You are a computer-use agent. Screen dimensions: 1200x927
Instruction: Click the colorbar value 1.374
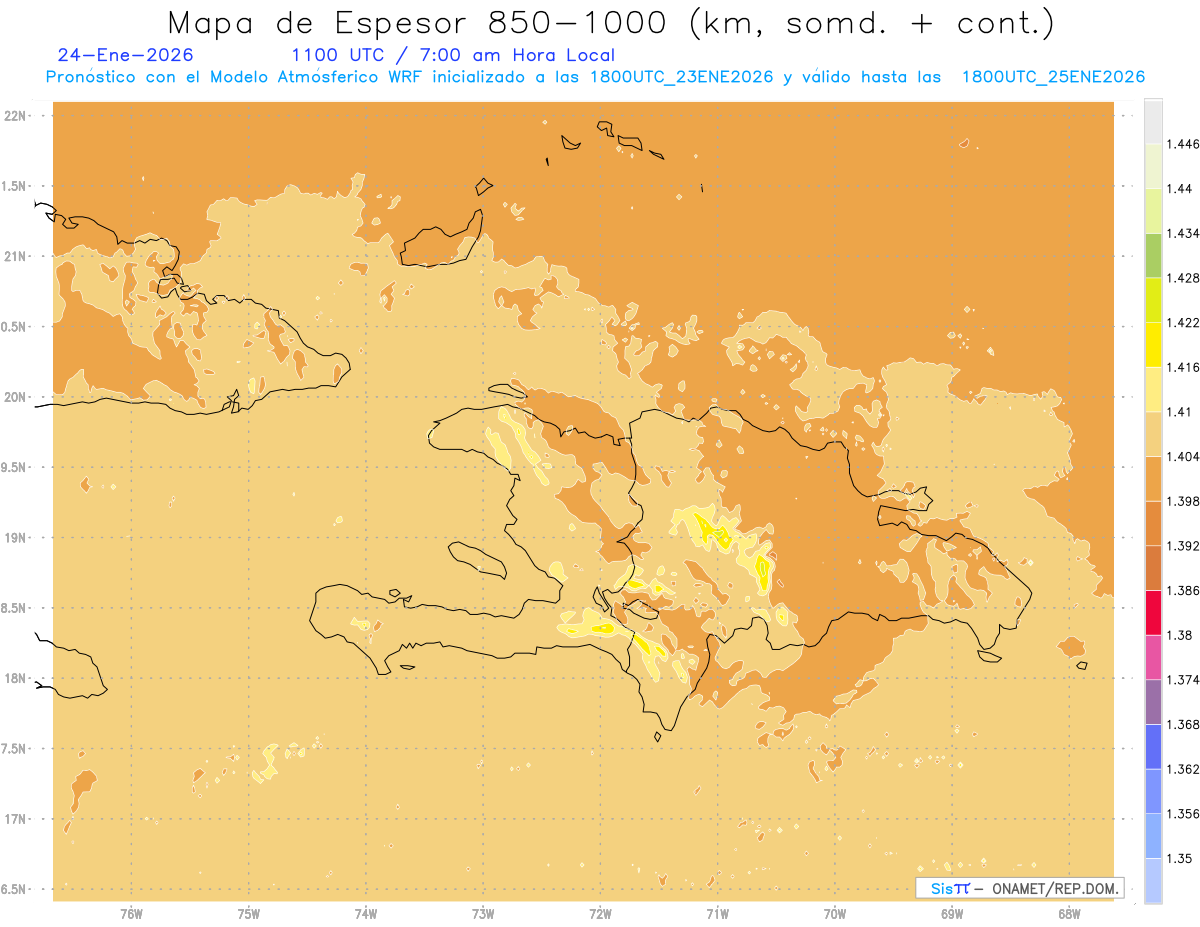(1184, 680)
